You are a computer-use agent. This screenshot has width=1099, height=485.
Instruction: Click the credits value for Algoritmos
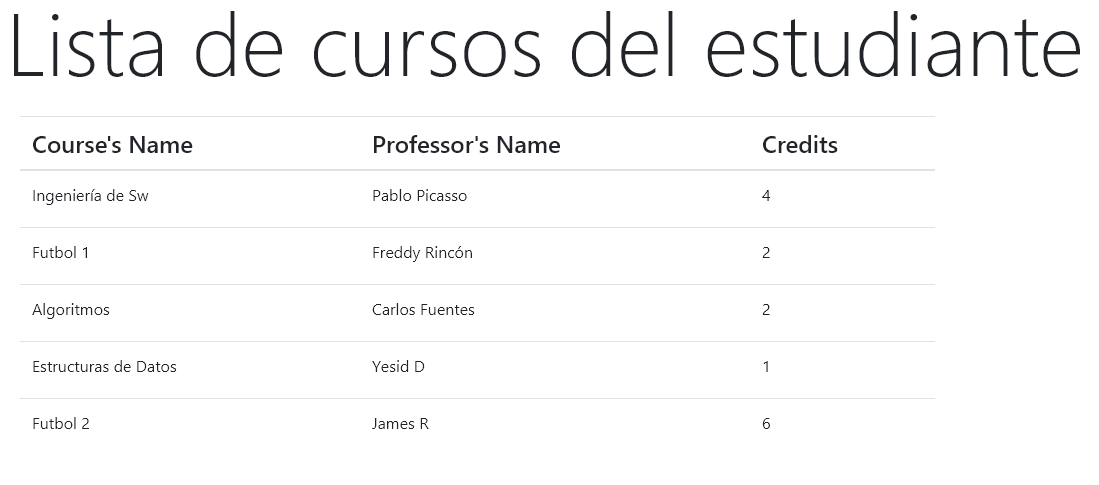766,310
